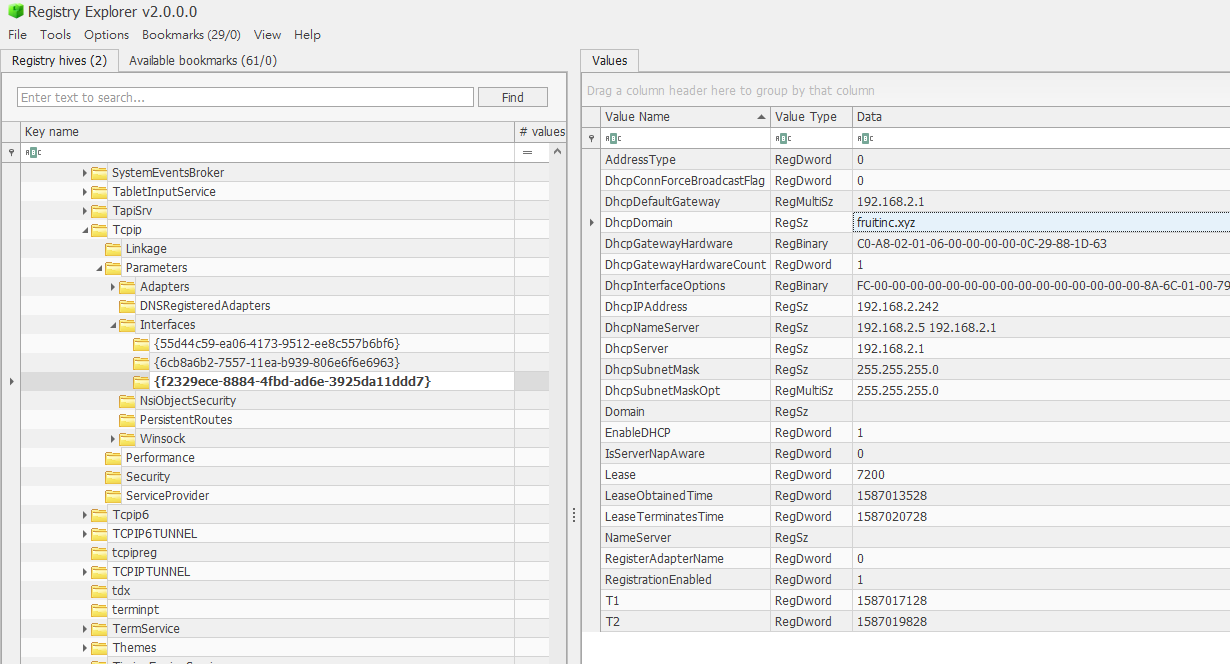
Task: Click the folder icon beside ServiceProvider
Action: click(x=113, y=496)
